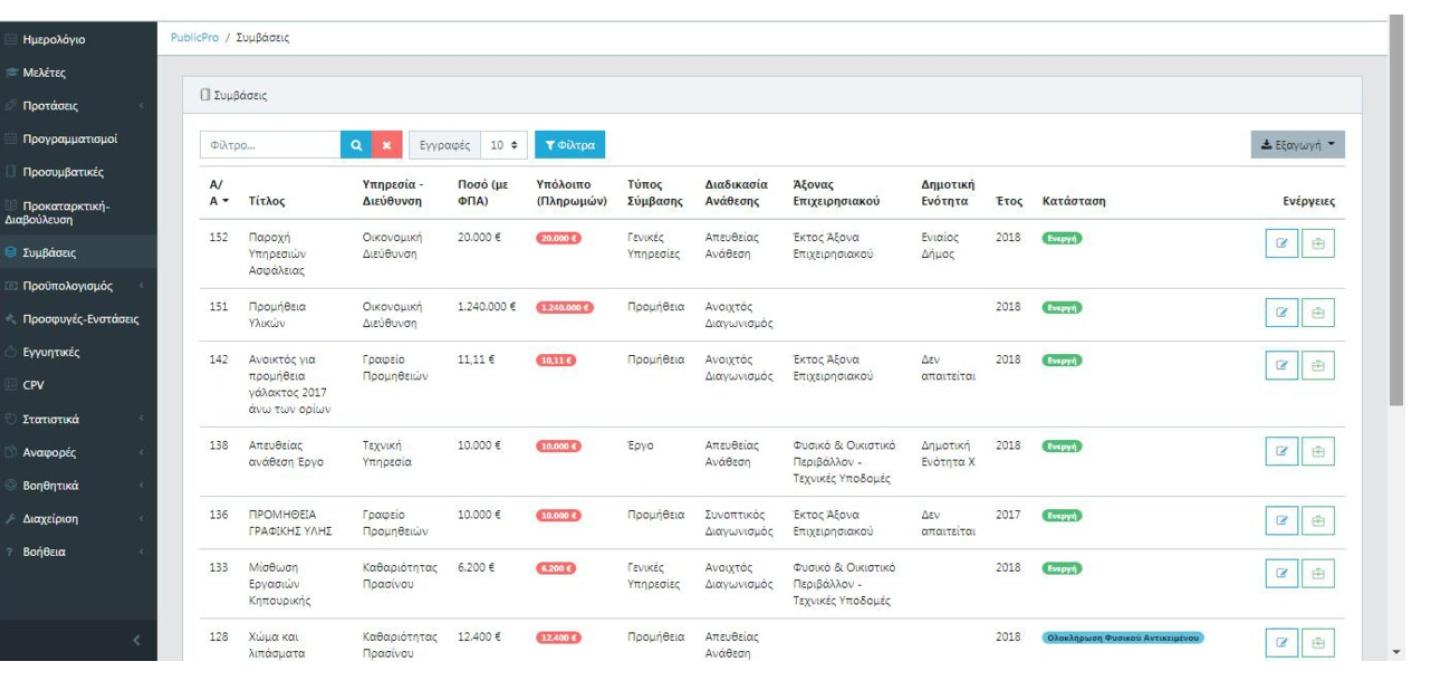Go to Ημερολόγιο sidebar item
The width and height of the screenshot is (1440, 700).
point(78,40)
